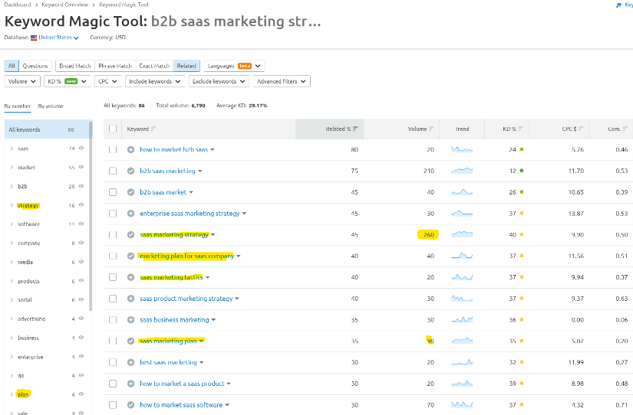Switch to the Questions tab
Screen dimensions: 633x415
point(35,66)
